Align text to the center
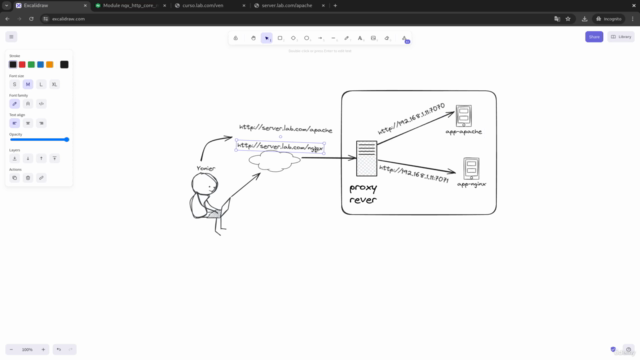The image size is (640, 360). coord(28,123)
